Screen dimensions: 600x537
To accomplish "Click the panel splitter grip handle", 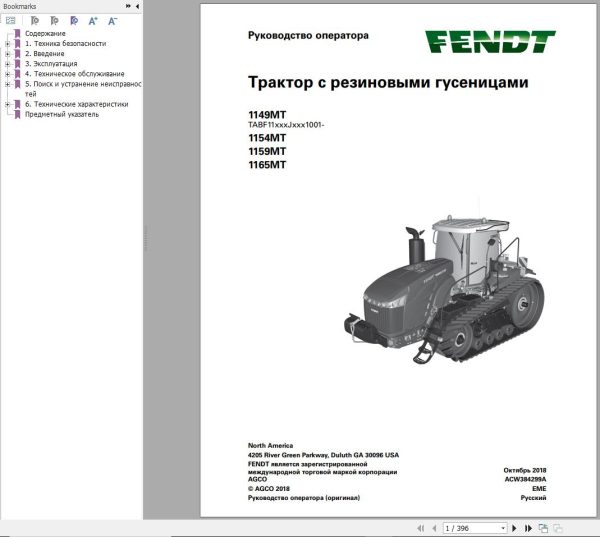I will [146, 238].
